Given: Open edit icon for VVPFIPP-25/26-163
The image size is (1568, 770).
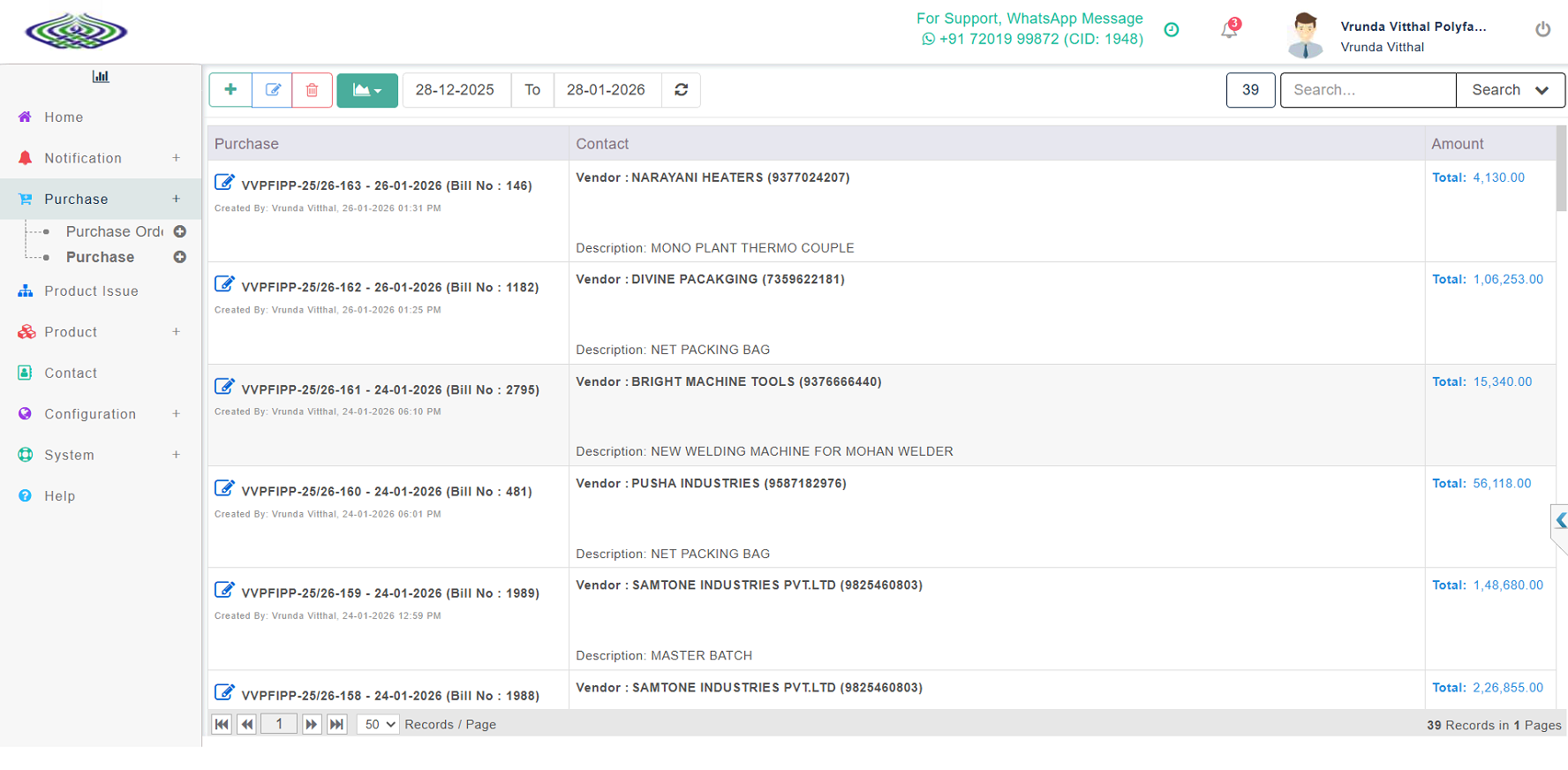Looking at the screenshot, I should coord(225,183).
